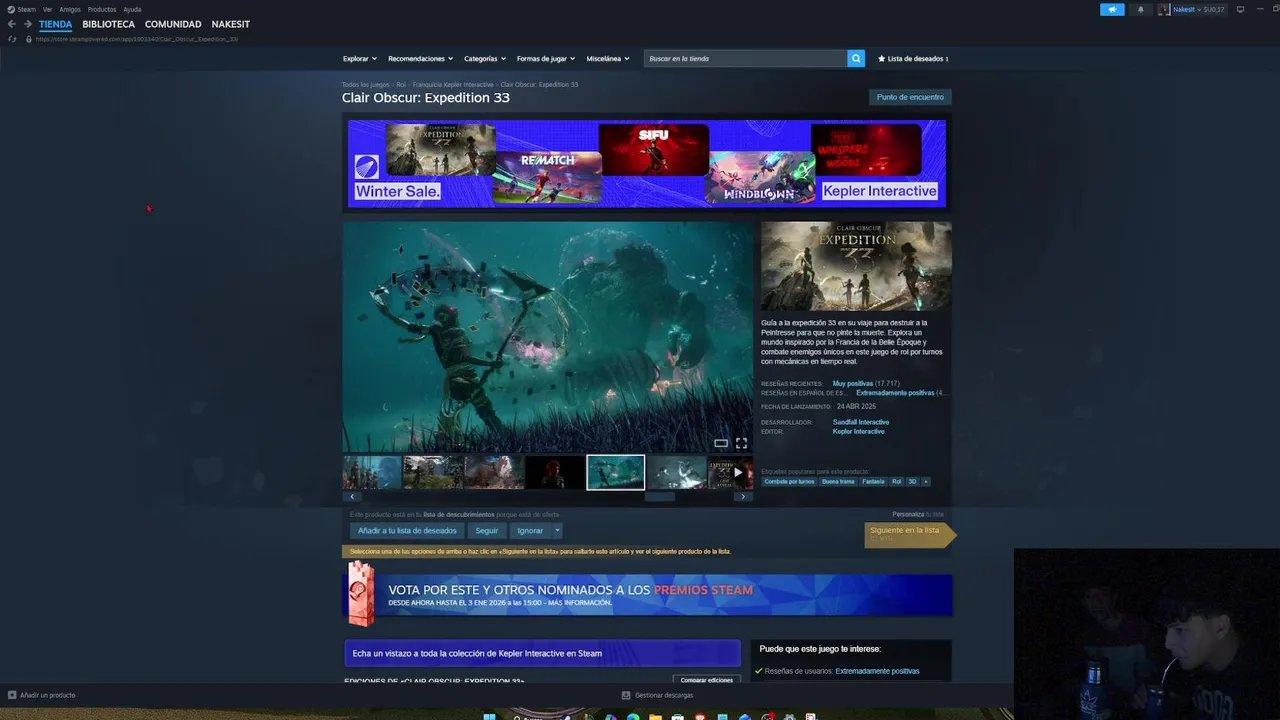Play the video thumbnail with play arrow
This screenshot has width=1280, height=720.
(x=731, y=472)
